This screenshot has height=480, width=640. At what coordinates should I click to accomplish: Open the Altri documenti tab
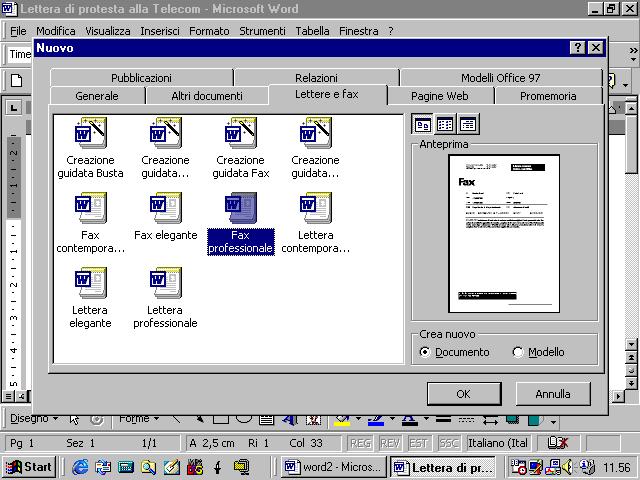click(207, 96)
